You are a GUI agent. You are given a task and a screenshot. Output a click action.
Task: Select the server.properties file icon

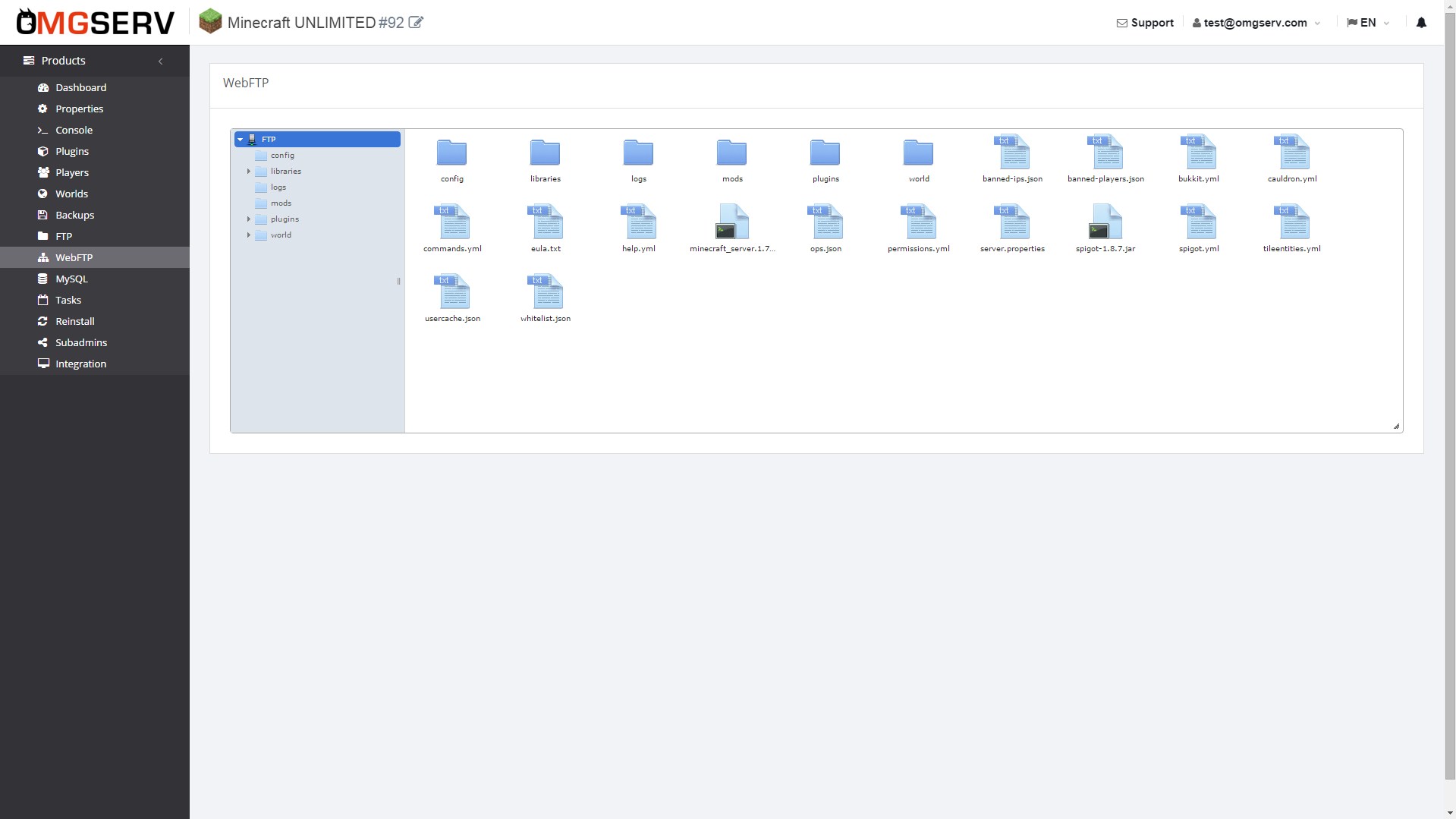[x=1012, y=222]
